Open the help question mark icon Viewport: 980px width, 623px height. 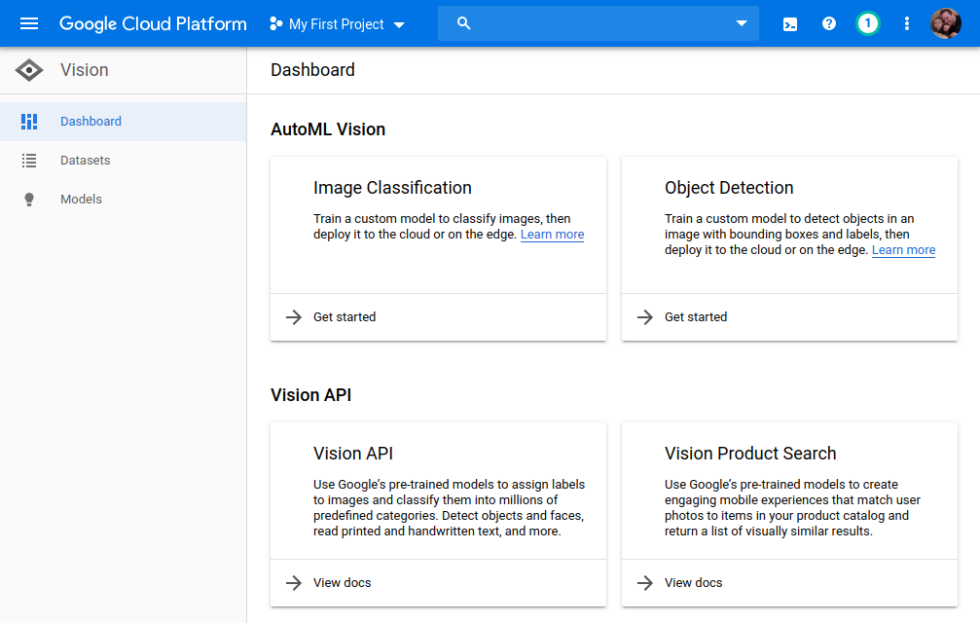pyautogui.click(x=829, y=24)
